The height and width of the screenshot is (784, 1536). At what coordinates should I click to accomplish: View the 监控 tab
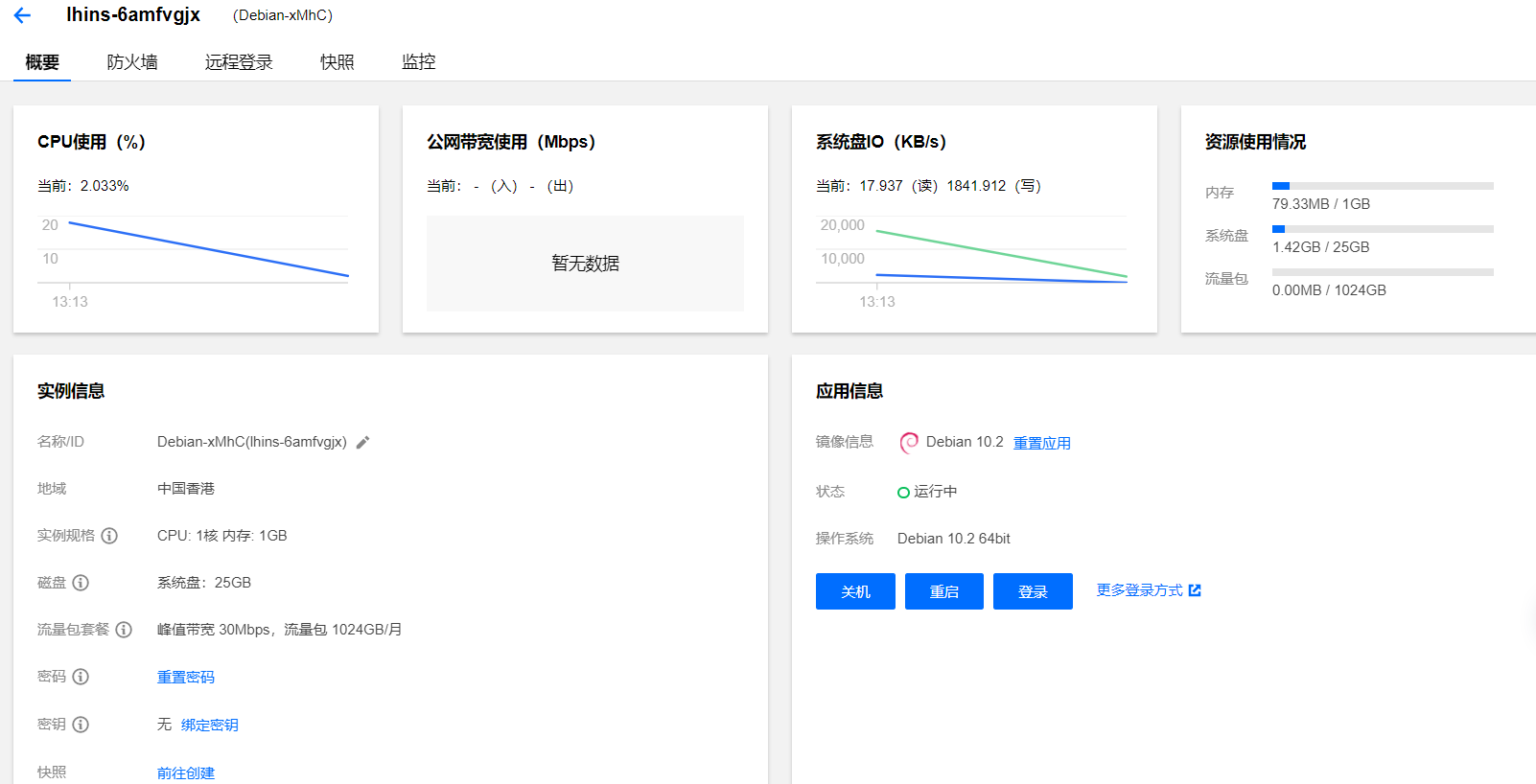click(419, 62)
